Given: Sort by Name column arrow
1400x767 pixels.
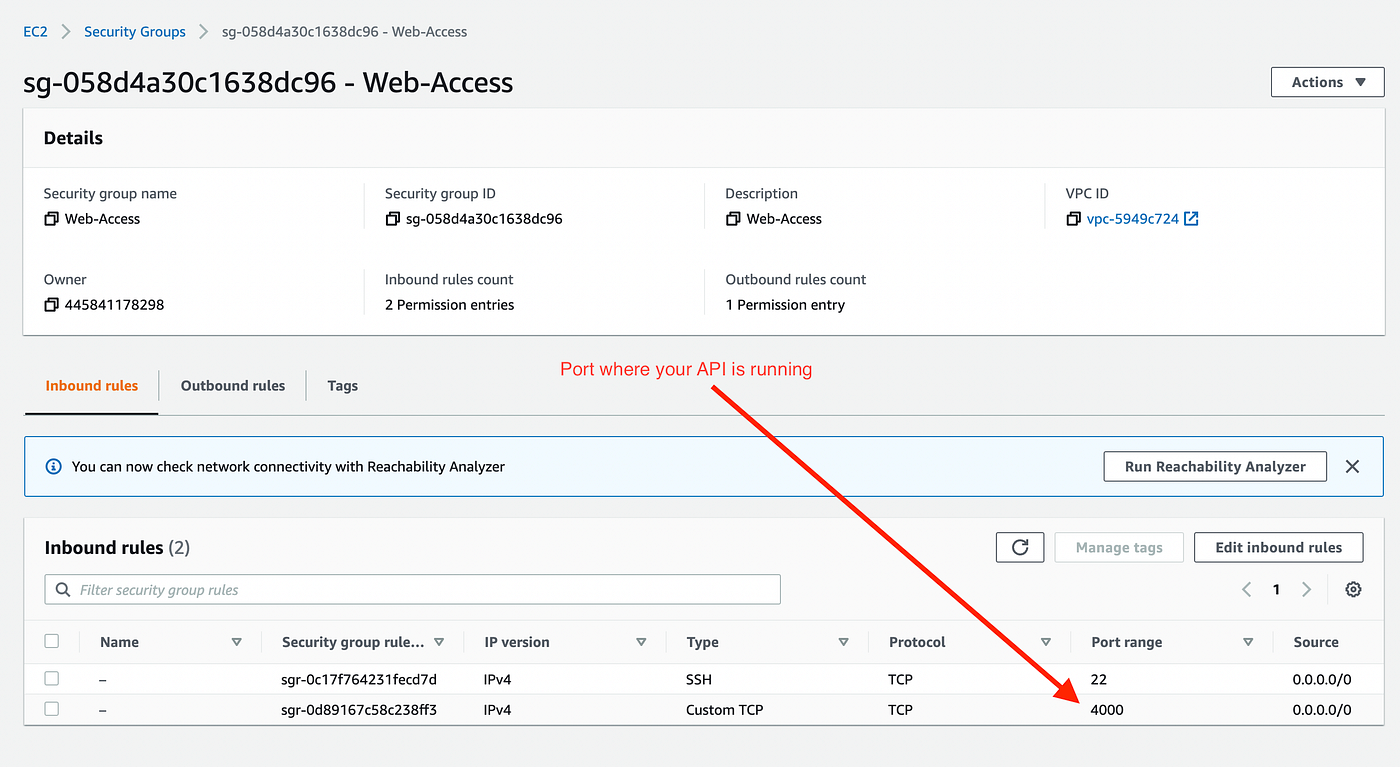Looking at the screenshot, I should [236, 642].
